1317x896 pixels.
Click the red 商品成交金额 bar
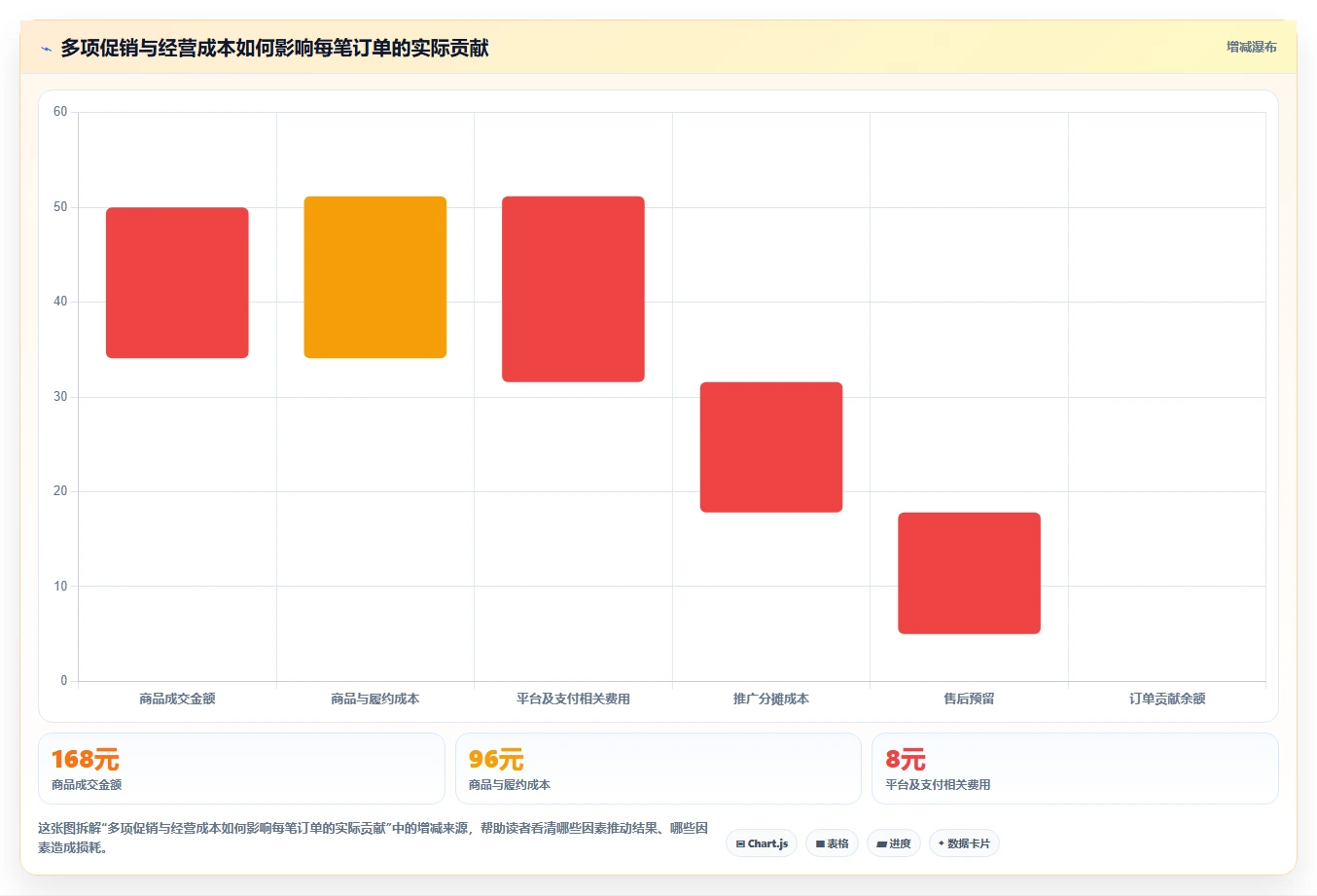pyautogui.click(x=177, y=283)
